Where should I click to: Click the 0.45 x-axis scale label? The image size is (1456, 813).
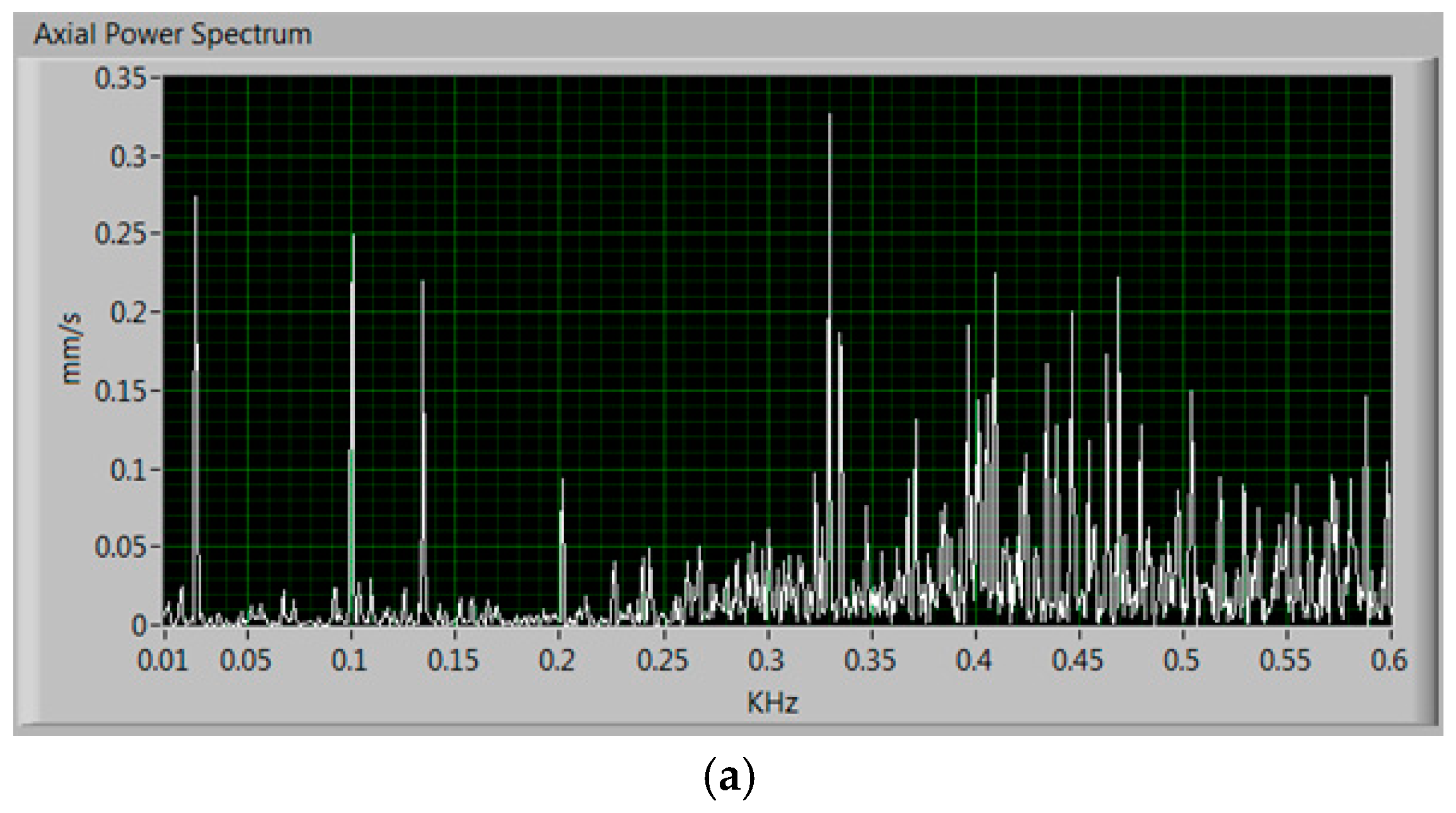[1077, 661]
